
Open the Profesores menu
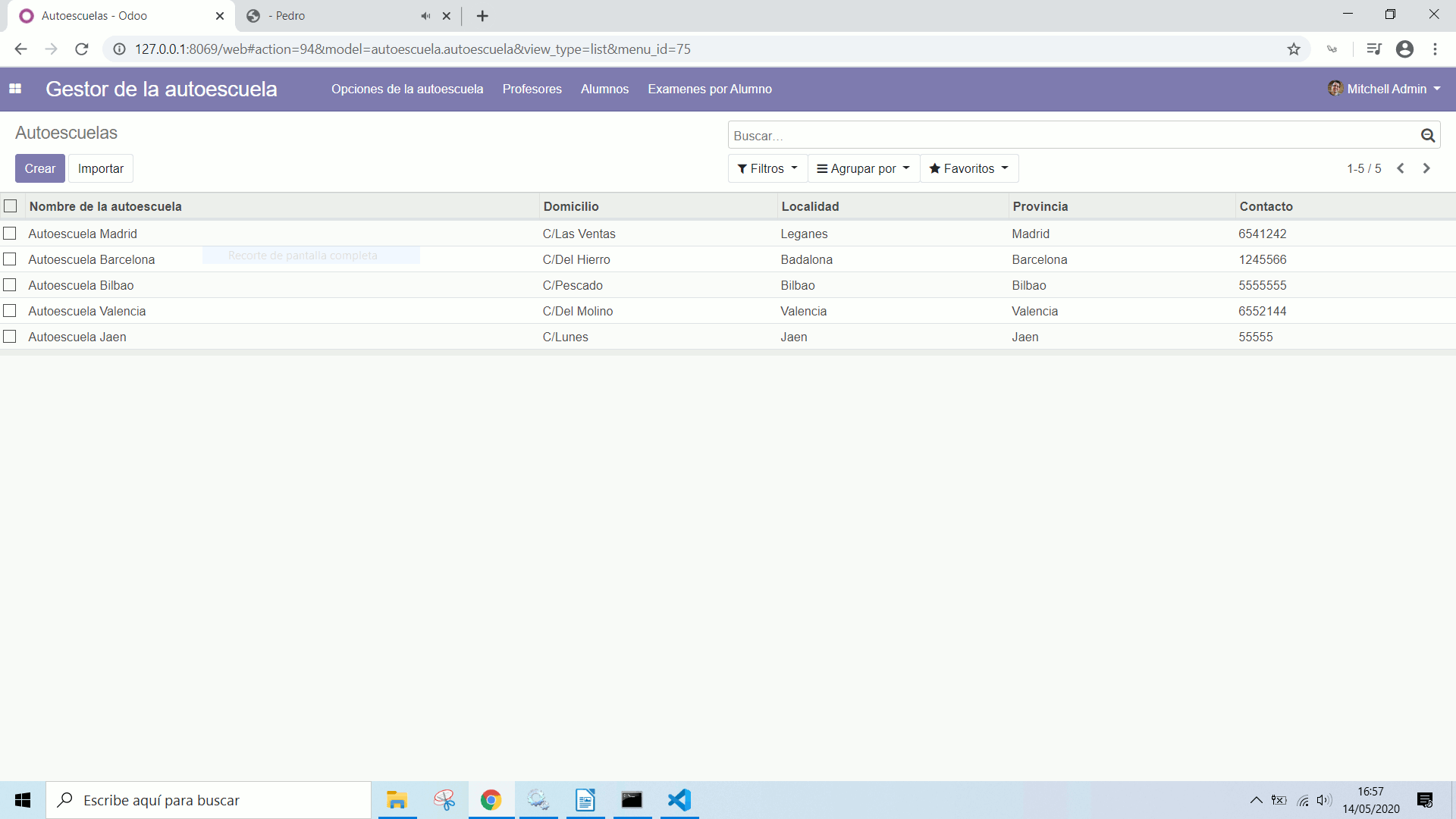coord(532,89)
